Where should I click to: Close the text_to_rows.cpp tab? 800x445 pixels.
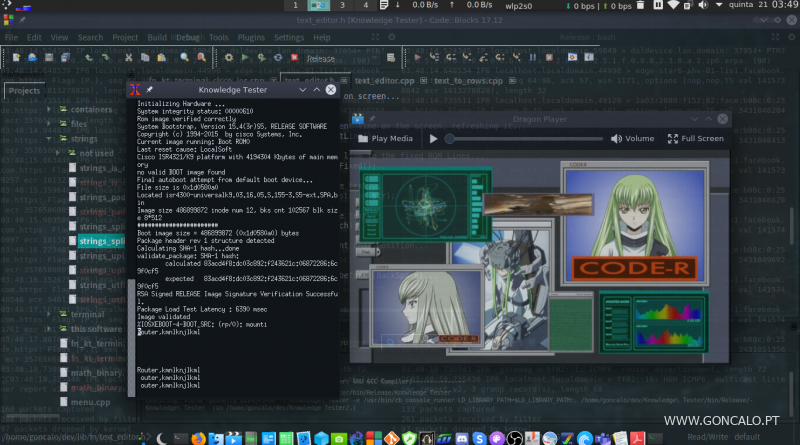tap(512, 81)
